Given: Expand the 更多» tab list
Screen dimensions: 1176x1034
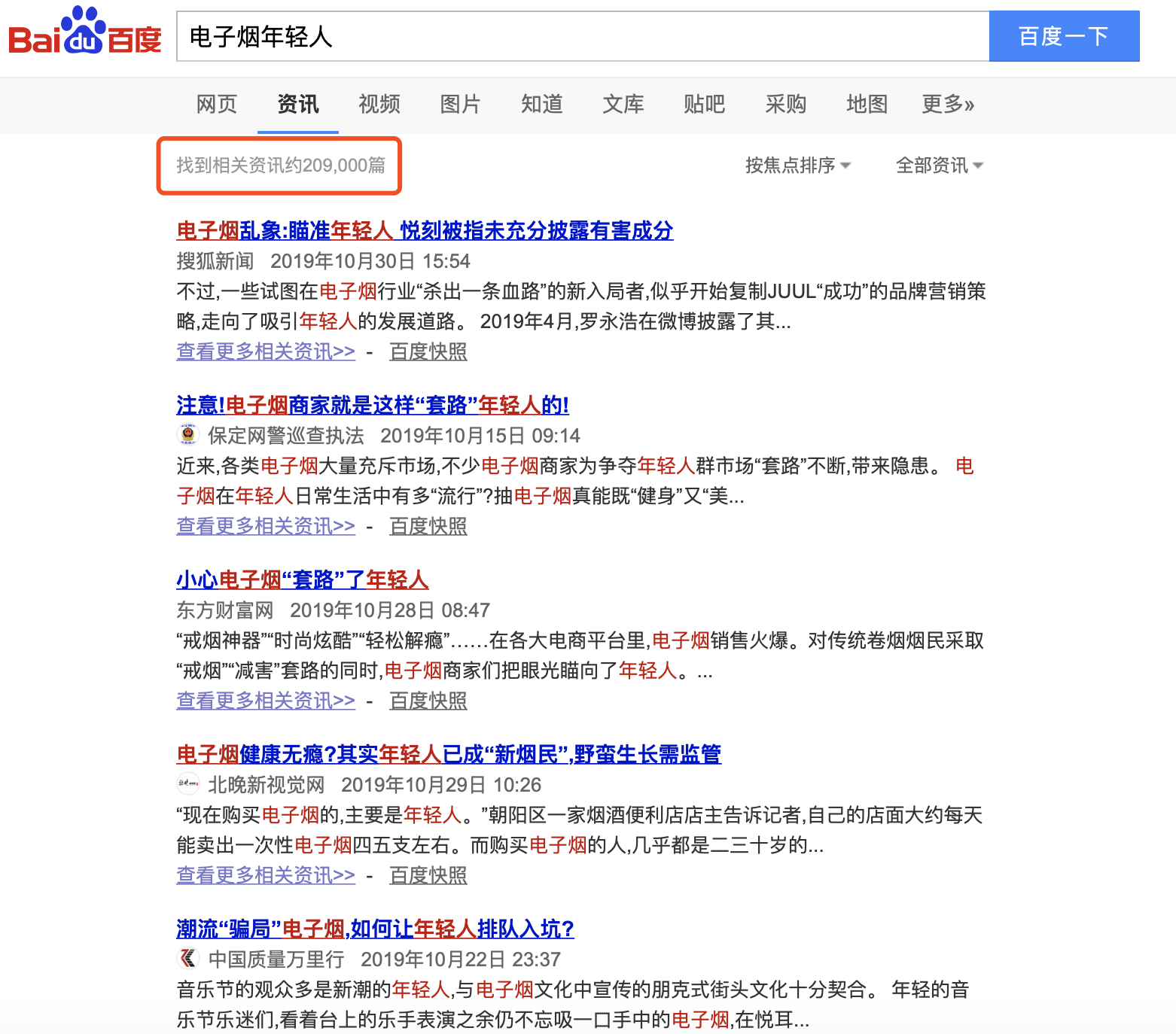Looking at the screenshot, I should pos(947,104).
